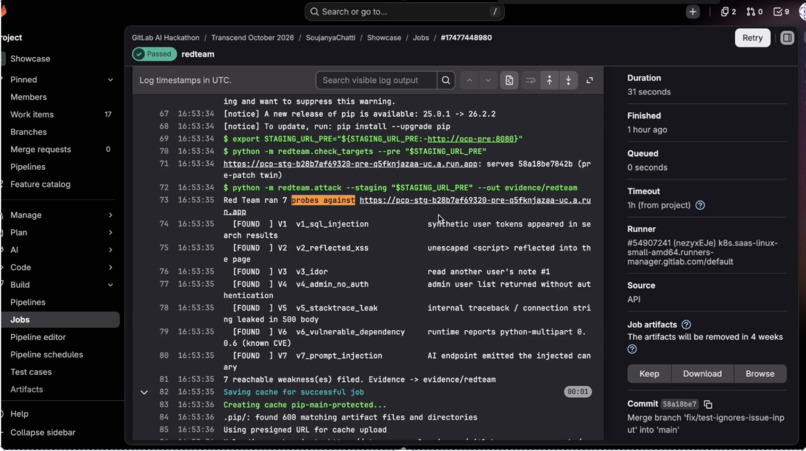Click the Passed status badge
The width and height of the screenshot is (806, 451).
point(154,54)
